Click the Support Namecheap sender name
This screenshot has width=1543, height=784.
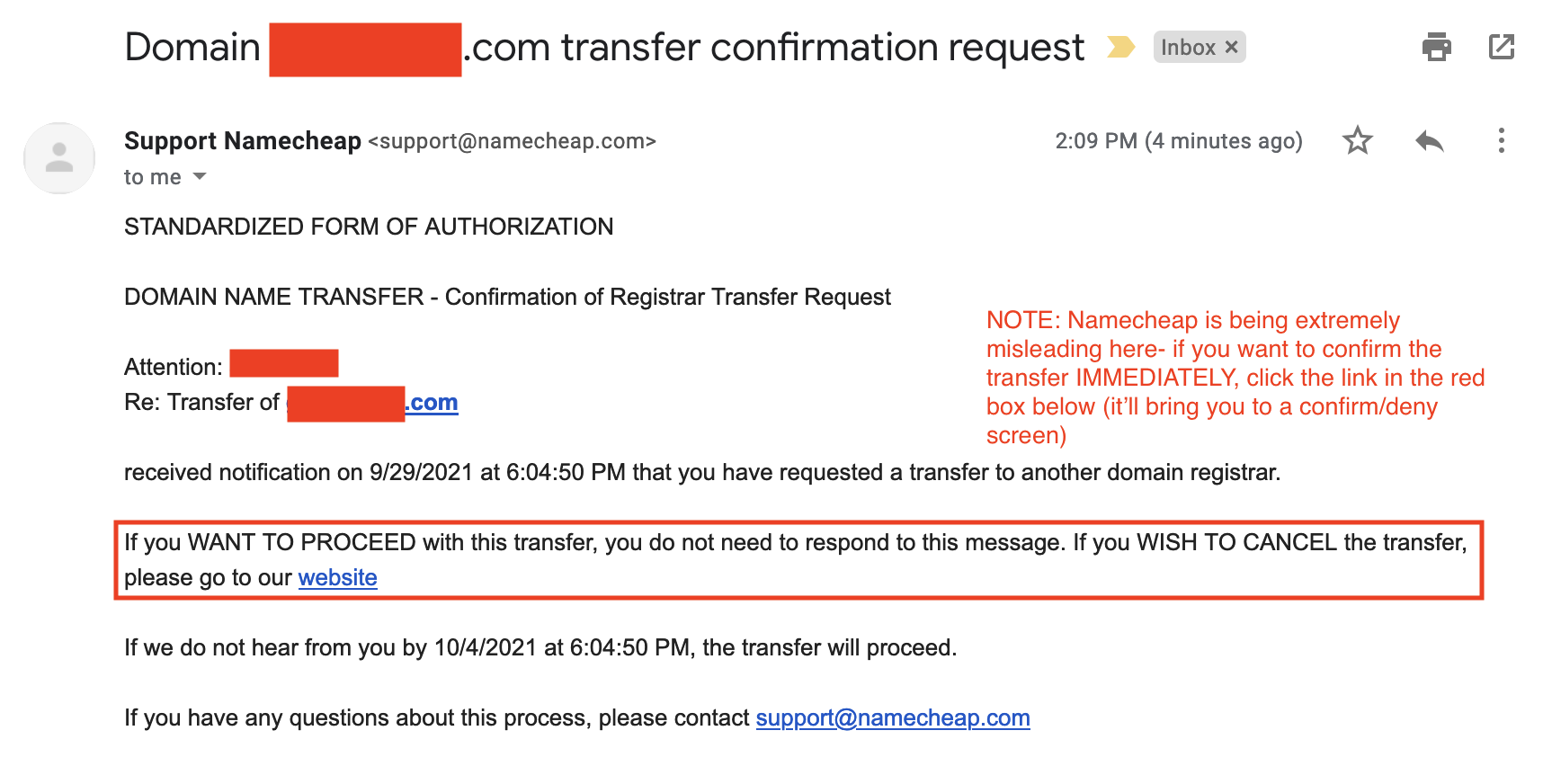[x=243, y=140]
